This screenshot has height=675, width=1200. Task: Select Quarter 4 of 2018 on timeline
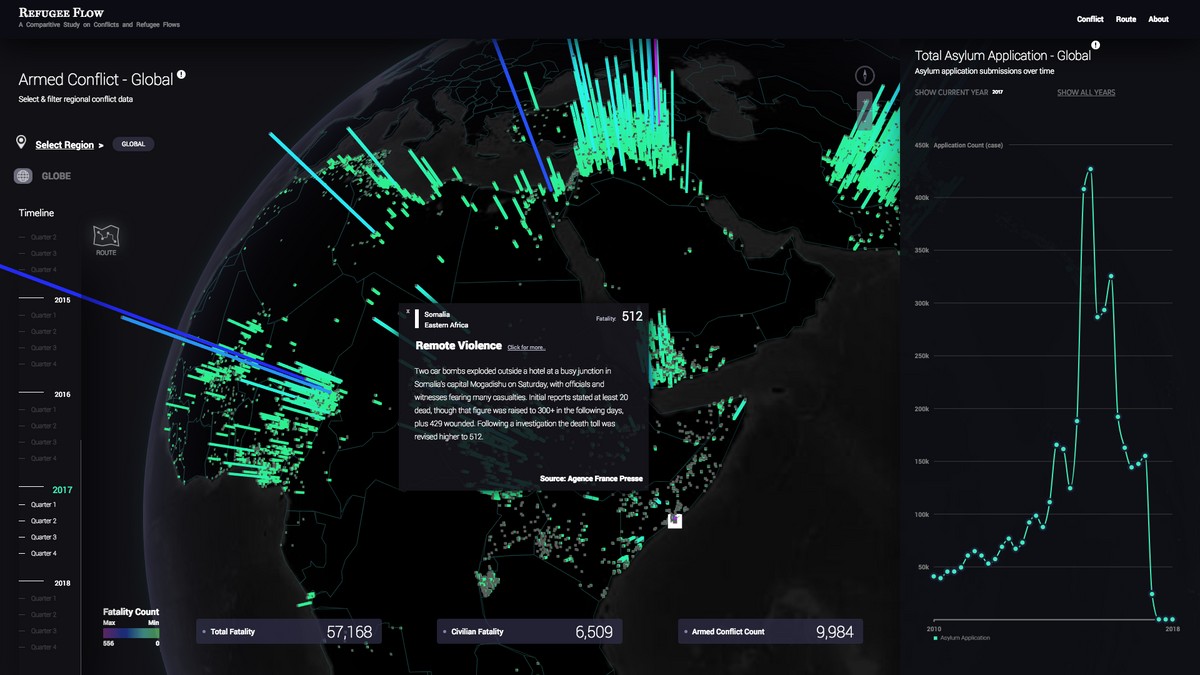(43, 647)
